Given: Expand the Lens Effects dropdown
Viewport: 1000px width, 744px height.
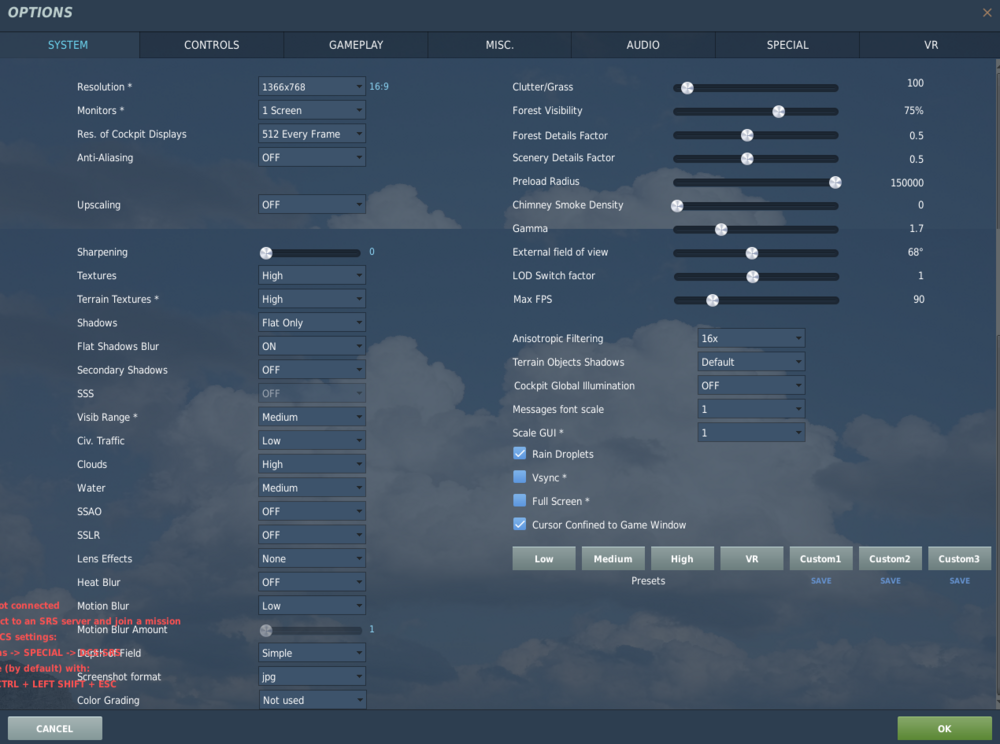Looking at the screenshot, I should click(x=312, y=558).
